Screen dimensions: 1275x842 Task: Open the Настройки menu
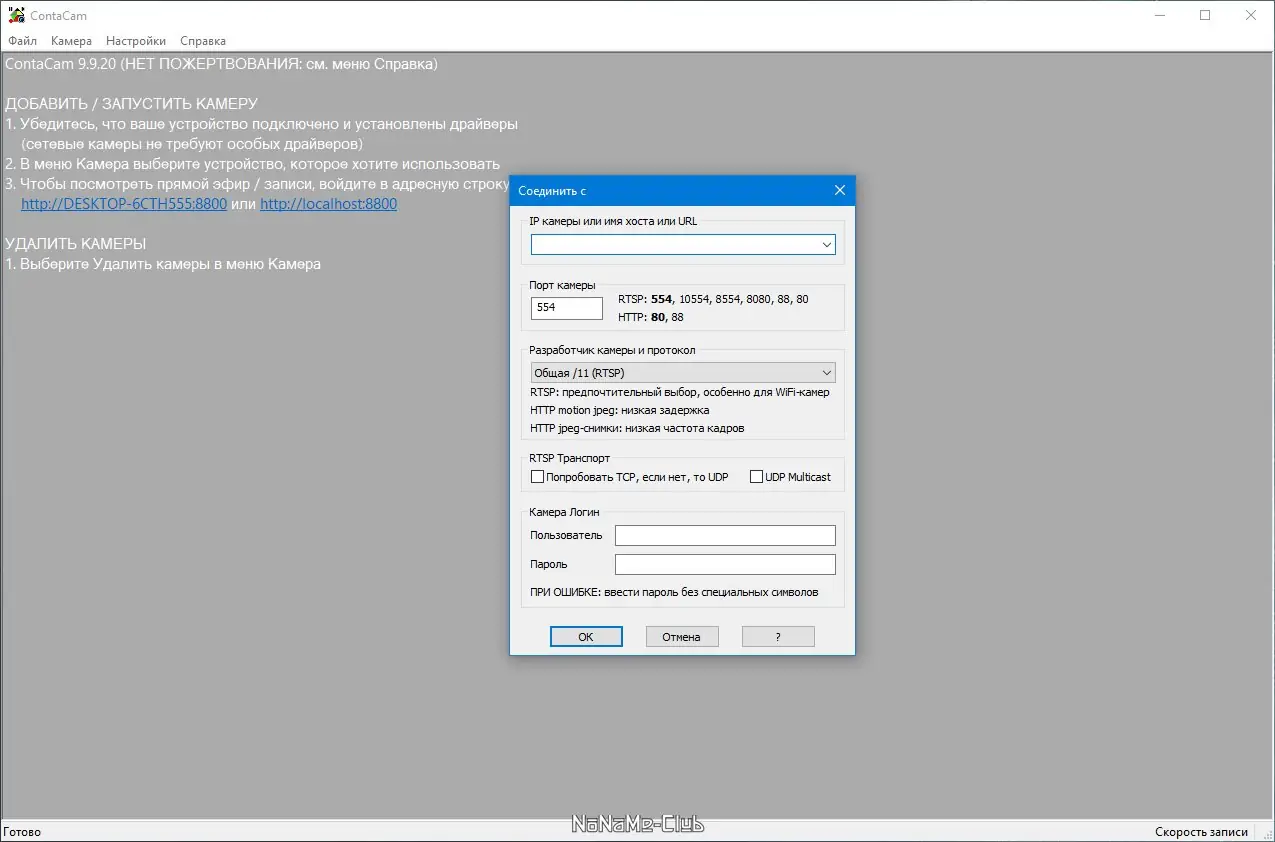tap(136, 41)
